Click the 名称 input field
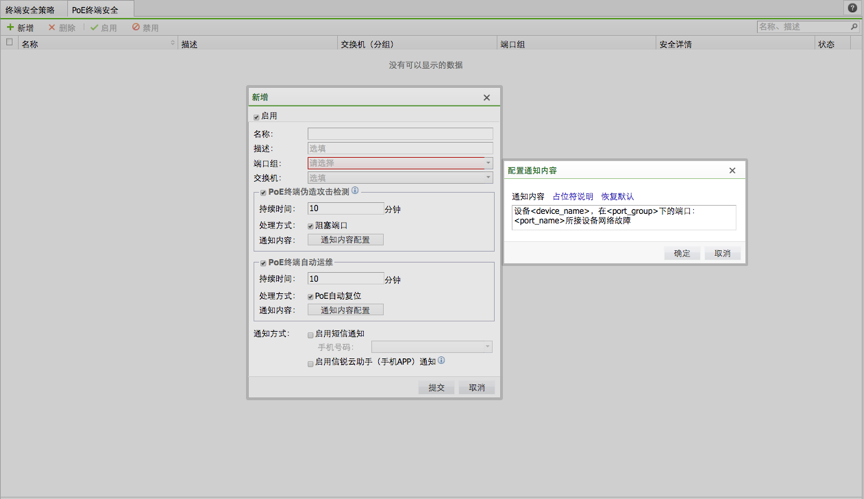The image size is (864, 499). point(400,134)
